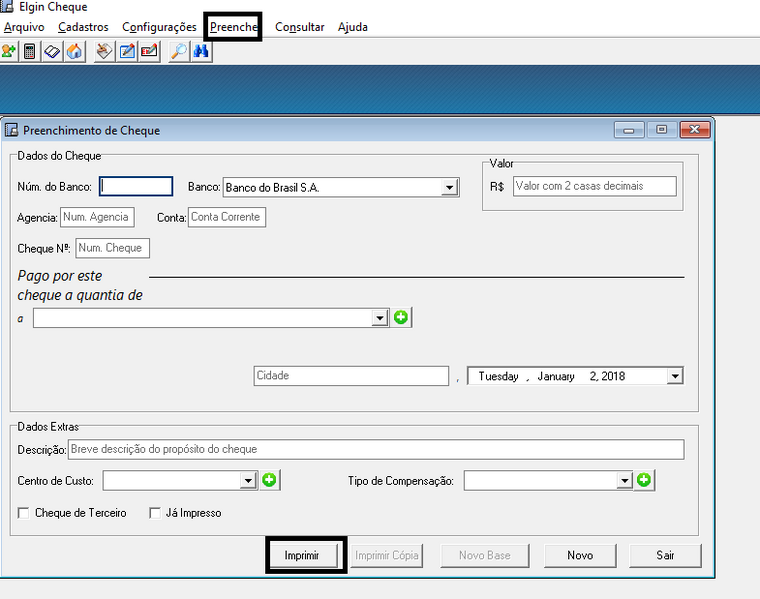Open the date picker dropdown arrow

pyautogui.click(x=675, y=376)
